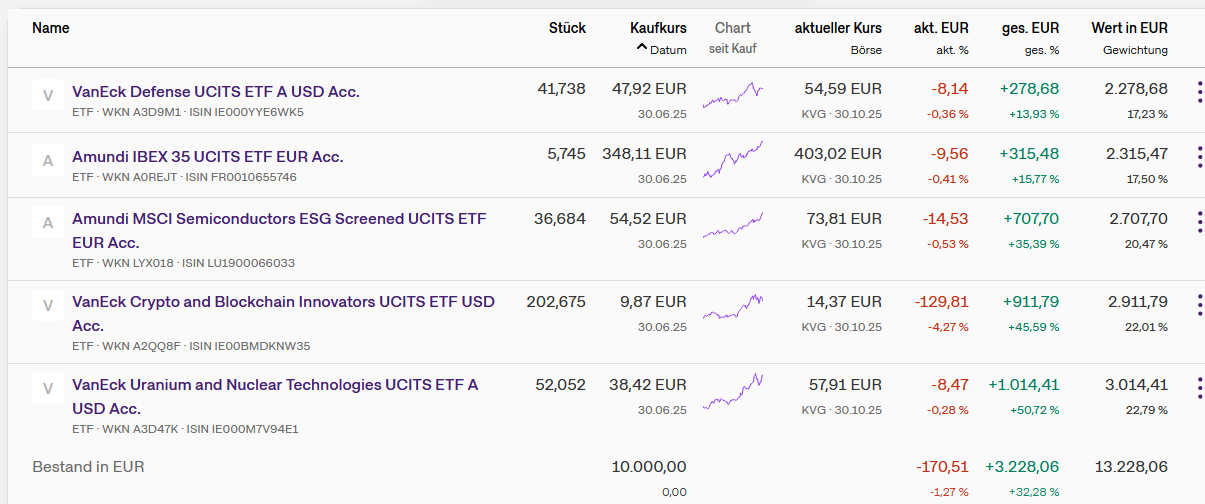
Task: Open three-dot menu for Amundi IBEX 35 ETF
Action: (x=1199, y=158)
